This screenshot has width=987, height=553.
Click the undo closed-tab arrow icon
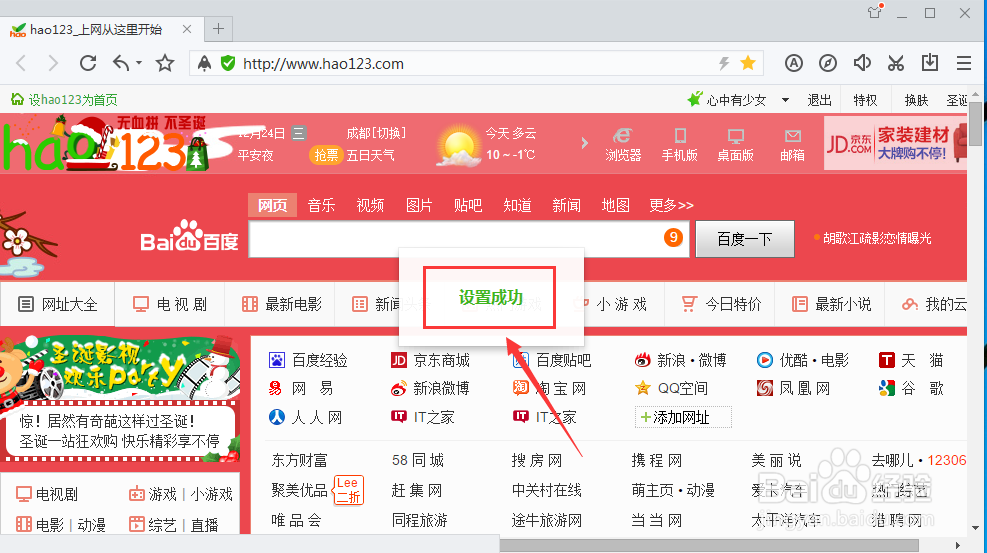[121, 63]
